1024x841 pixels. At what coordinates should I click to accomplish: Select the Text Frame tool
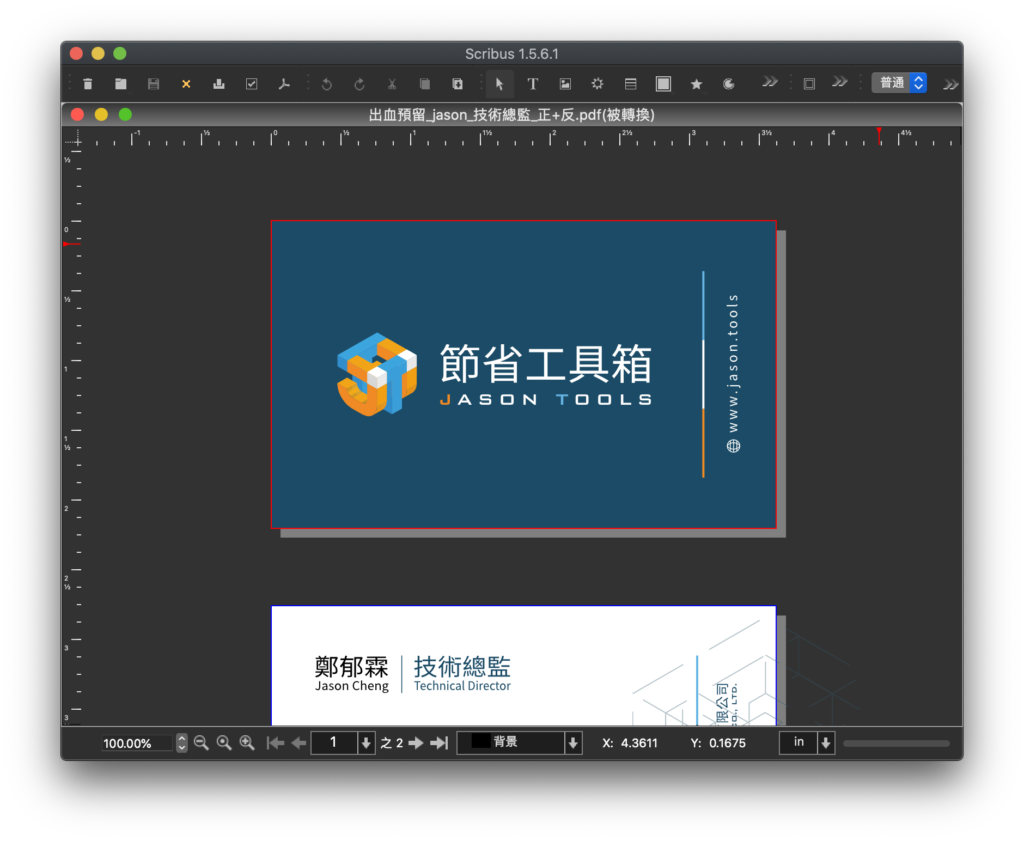(x=533, y=84)
